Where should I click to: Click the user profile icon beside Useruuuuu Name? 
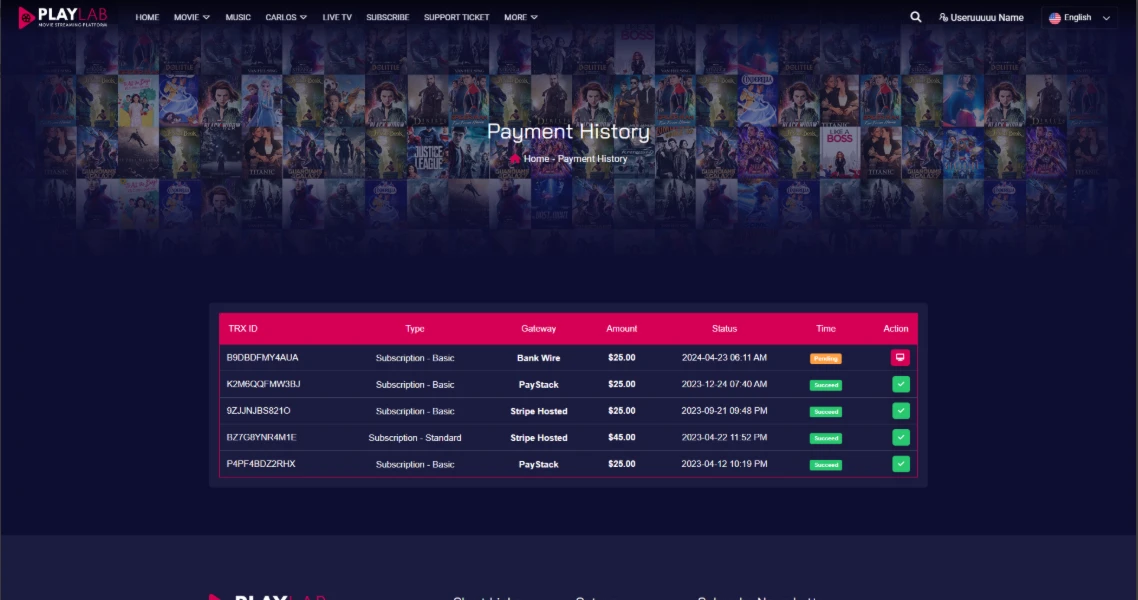[943, 17]
